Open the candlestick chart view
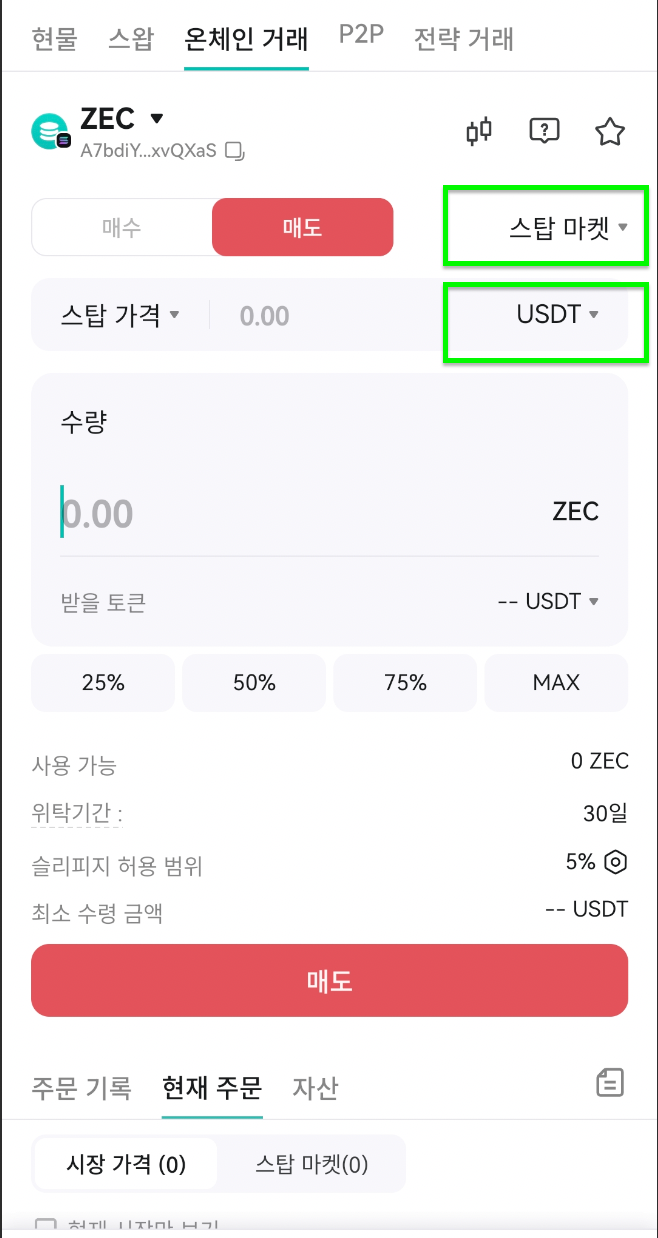 (478, 130)
